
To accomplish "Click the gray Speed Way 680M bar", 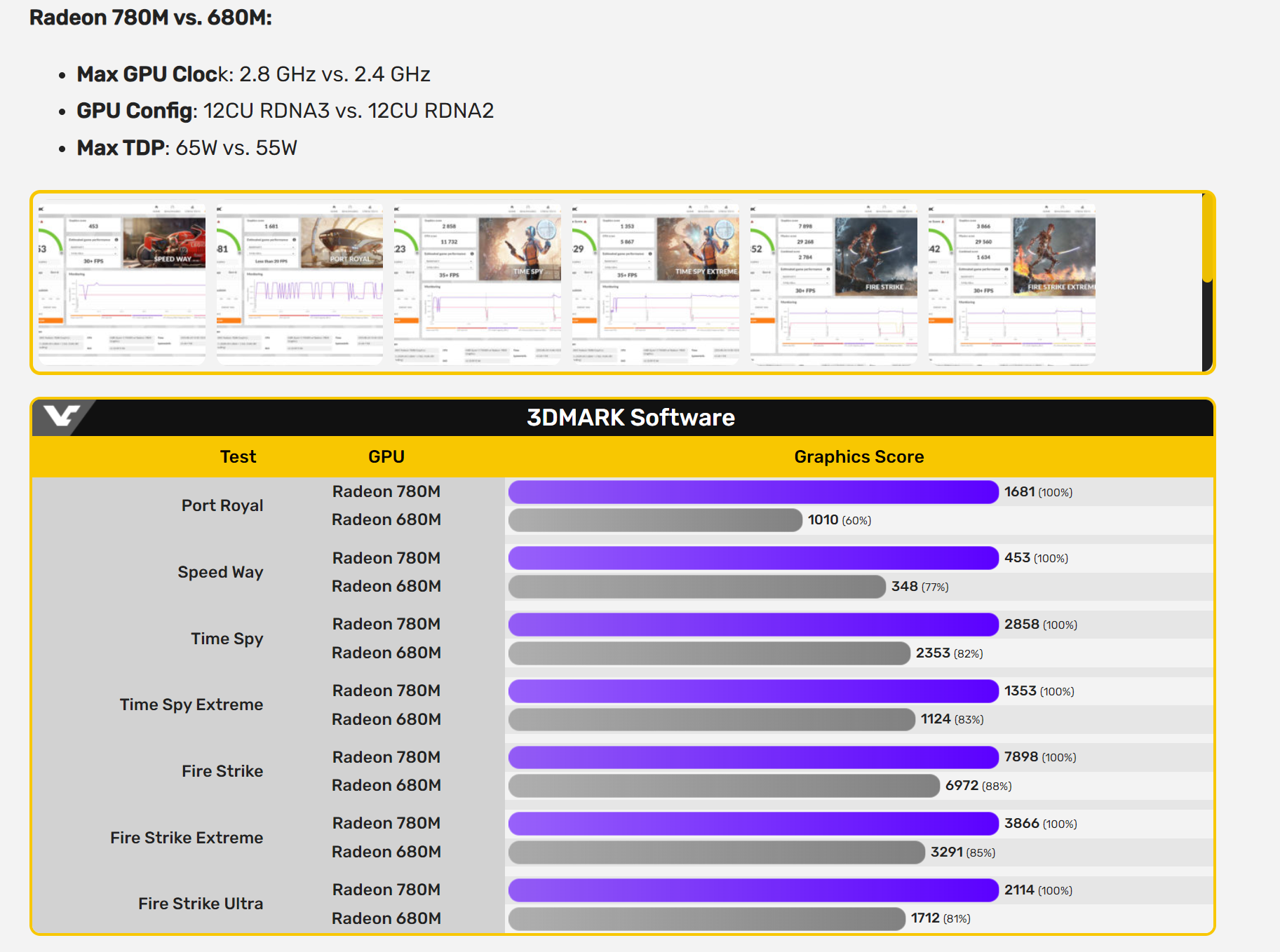I will pos(697,587).
